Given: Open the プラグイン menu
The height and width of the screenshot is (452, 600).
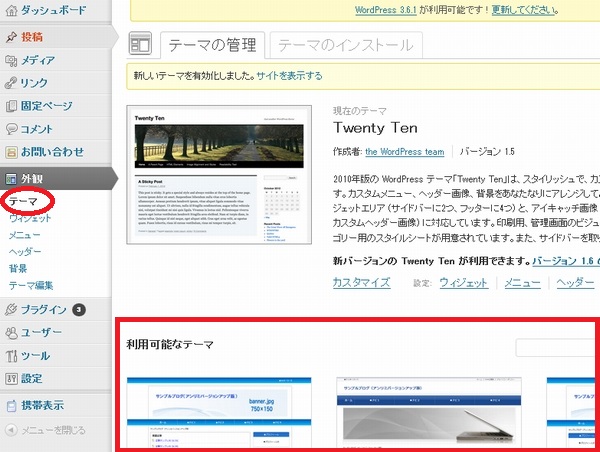Looking at the screenshot, I should pos(44,310).
